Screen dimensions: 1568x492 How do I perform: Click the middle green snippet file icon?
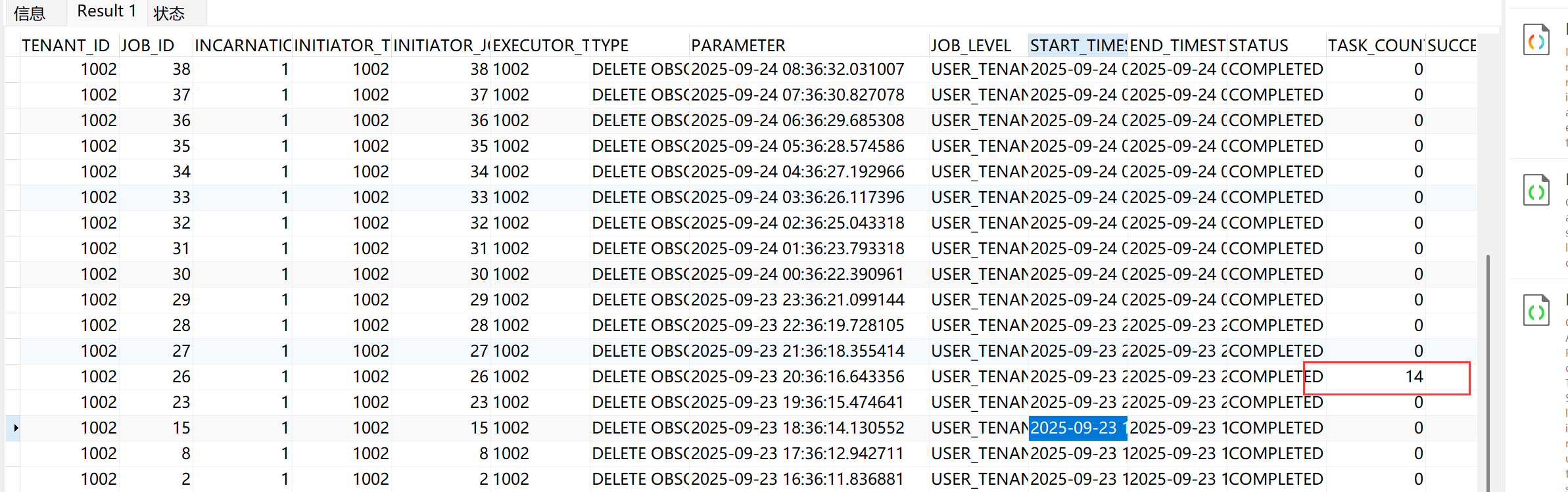1536,190
